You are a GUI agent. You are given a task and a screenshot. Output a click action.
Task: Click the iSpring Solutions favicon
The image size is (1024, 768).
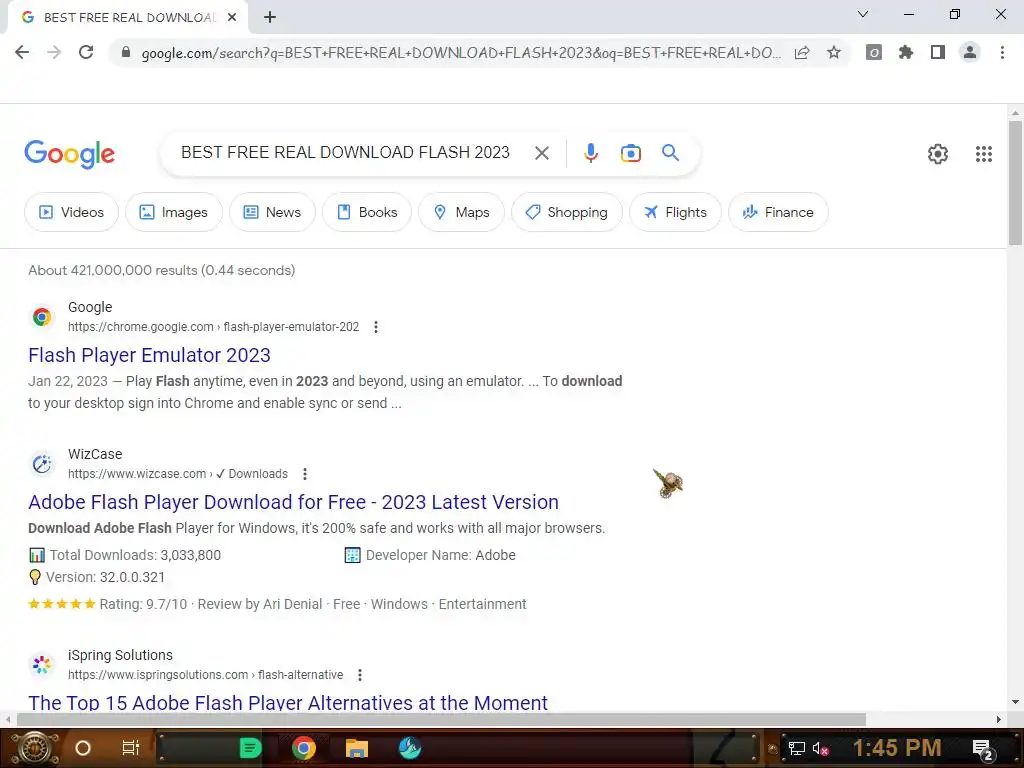point(42,665)
